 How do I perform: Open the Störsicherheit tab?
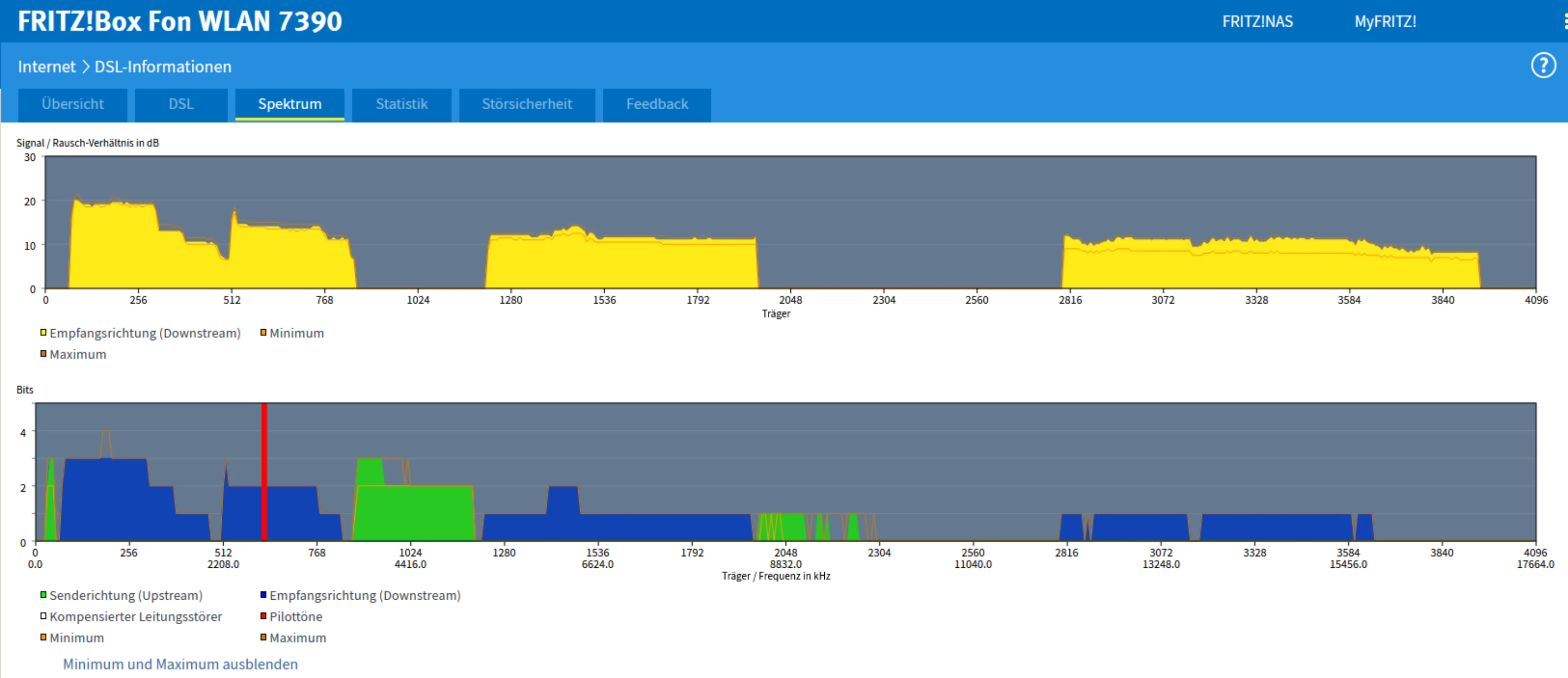click(x=526, y=104)
